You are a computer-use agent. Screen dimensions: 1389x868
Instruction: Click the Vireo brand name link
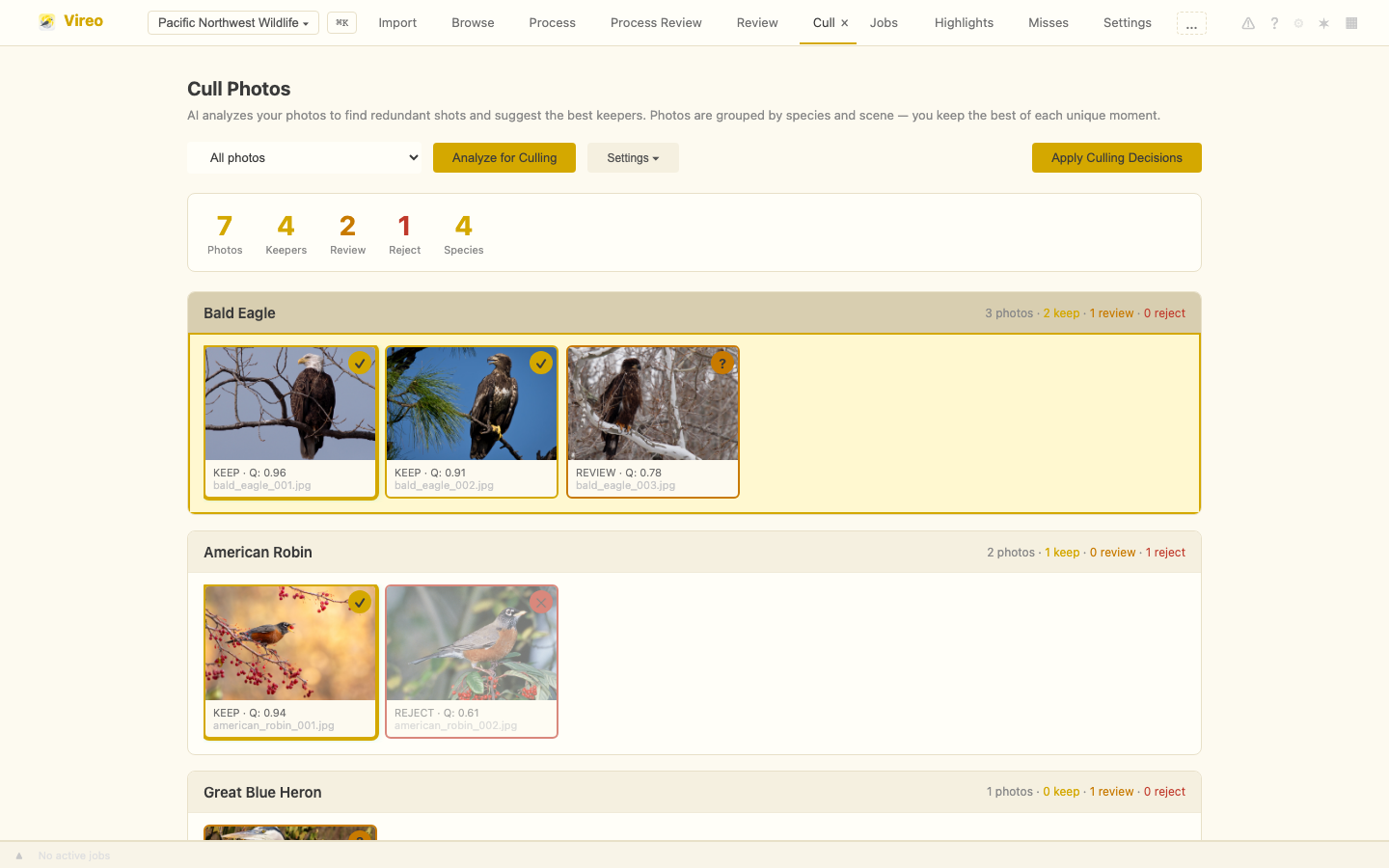pos(83,21)
